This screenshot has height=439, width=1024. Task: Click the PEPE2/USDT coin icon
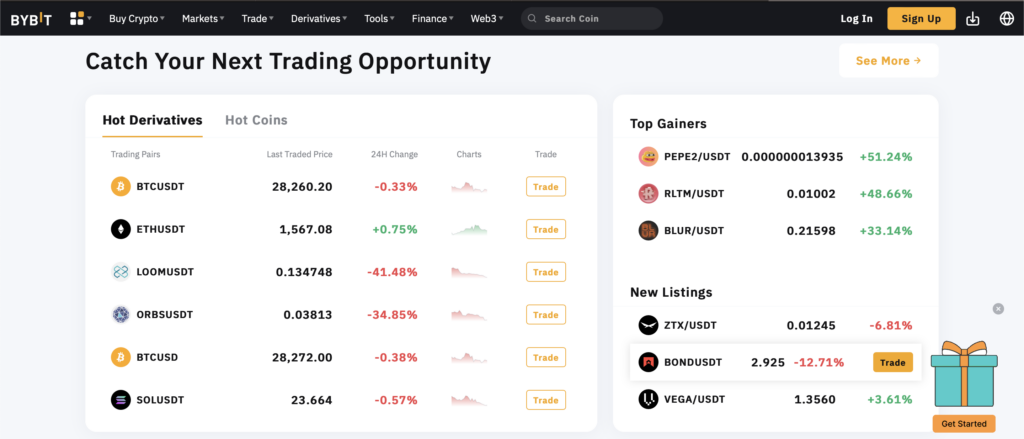point(648,156)
